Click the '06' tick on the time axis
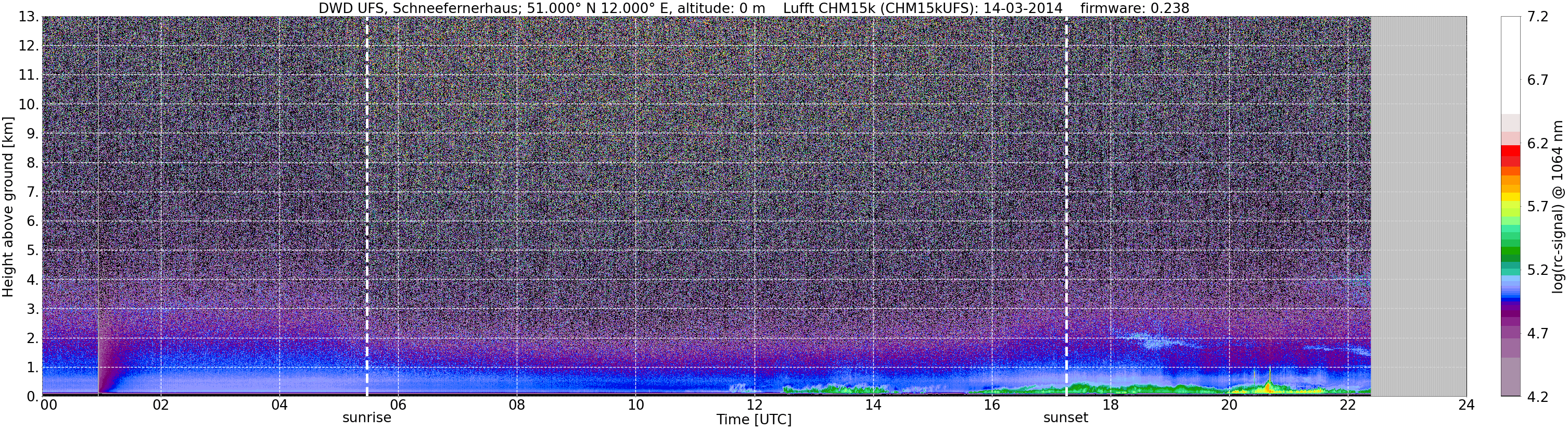The width and height of the screenshot is (1568, 430). click(398, 404)
